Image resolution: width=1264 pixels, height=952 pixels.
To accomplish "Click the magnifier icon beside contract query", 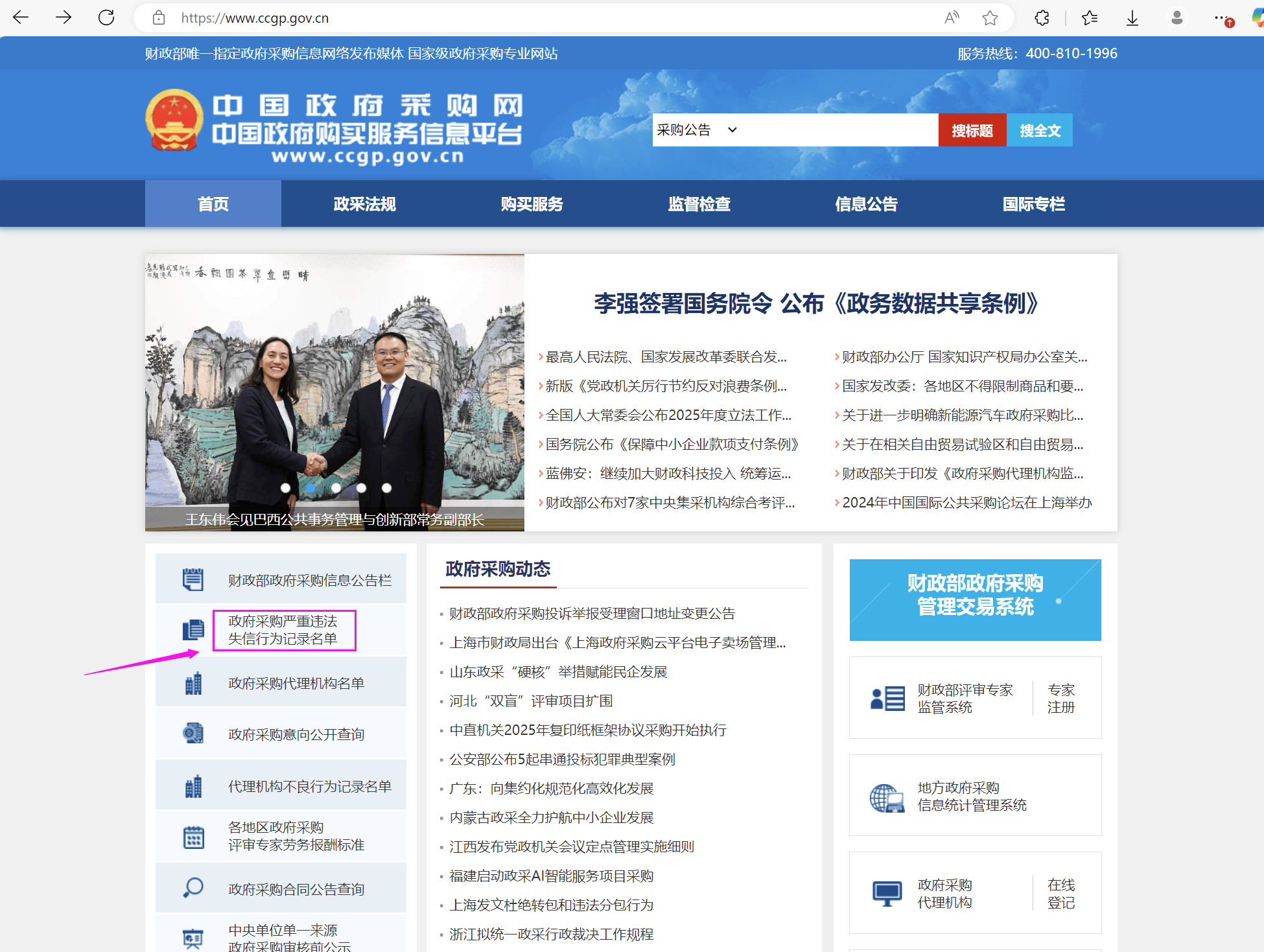I will (193, 888).
